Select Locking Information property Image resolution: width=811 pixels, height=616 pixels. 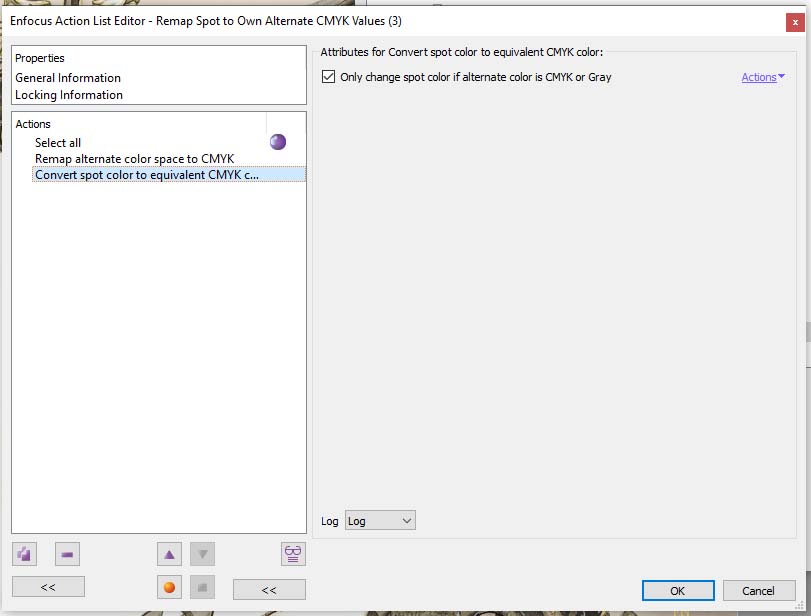tap(69, 95)
